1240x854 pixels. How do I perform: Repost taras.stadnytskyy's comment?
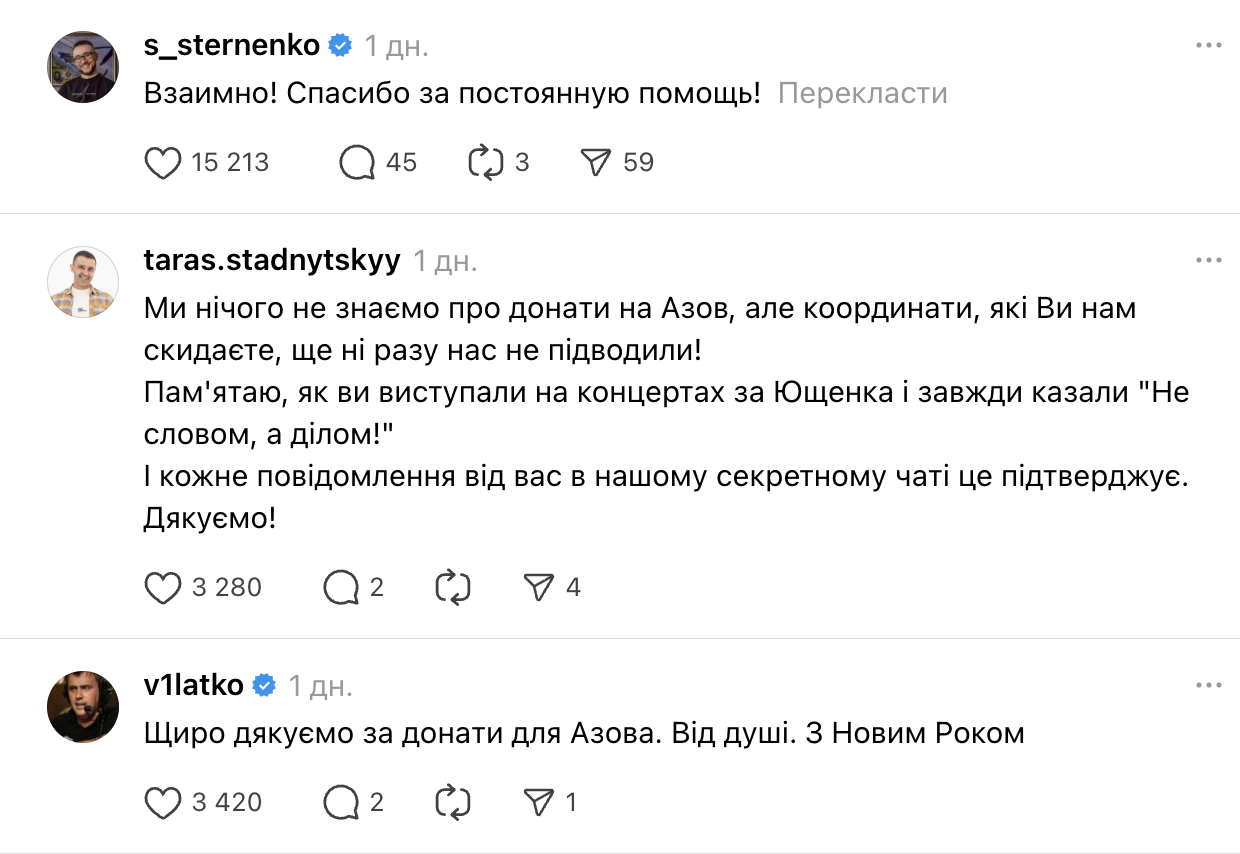click(x=453, y=587)
